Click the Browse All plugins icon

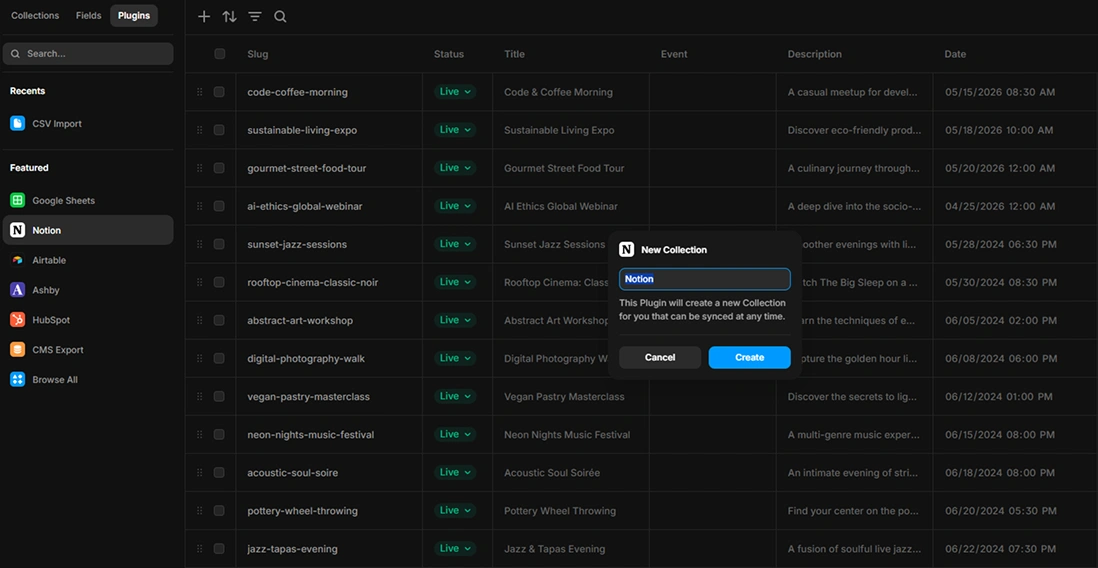click(18, 380)
